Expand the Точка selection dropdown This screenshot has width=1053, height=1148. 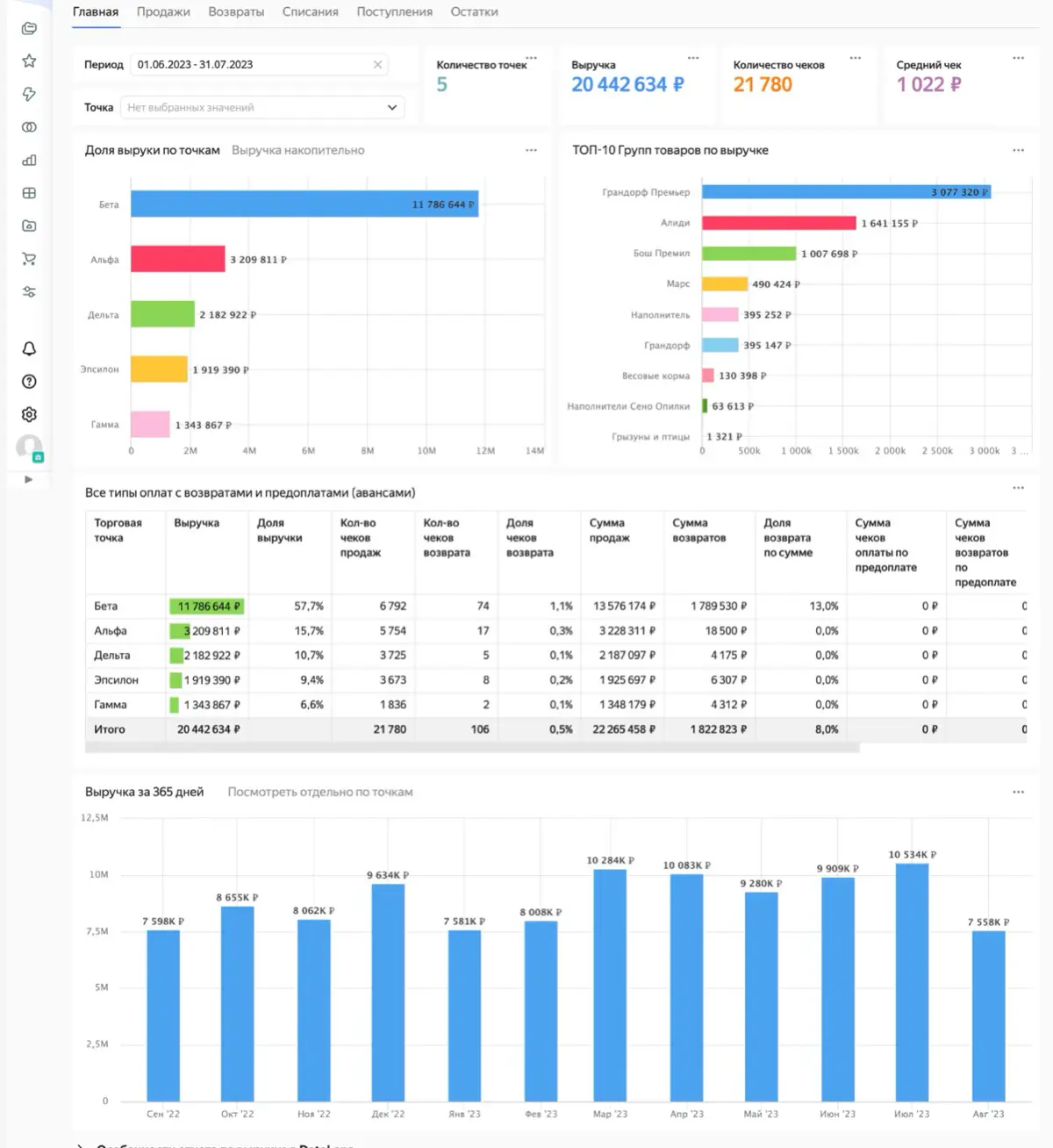pos(391,107)
